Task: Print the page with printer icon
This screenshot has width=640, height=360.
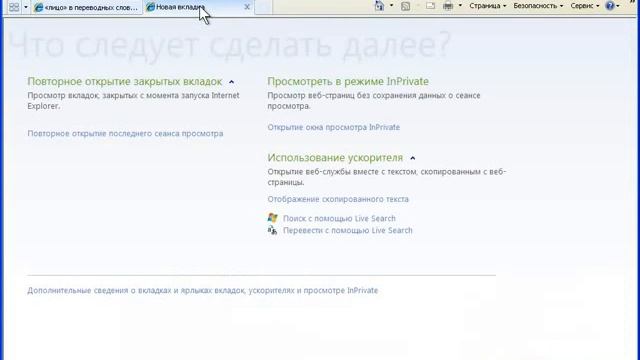Action: 448,6
